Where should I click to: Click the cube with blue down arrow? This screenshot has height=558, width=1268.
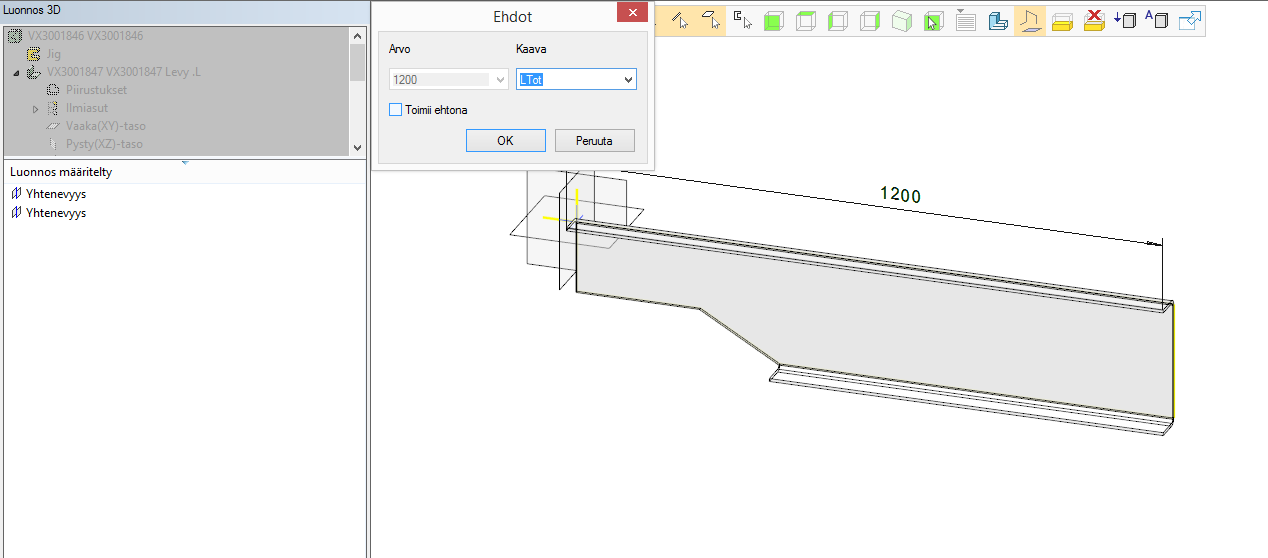(1125, 20)
